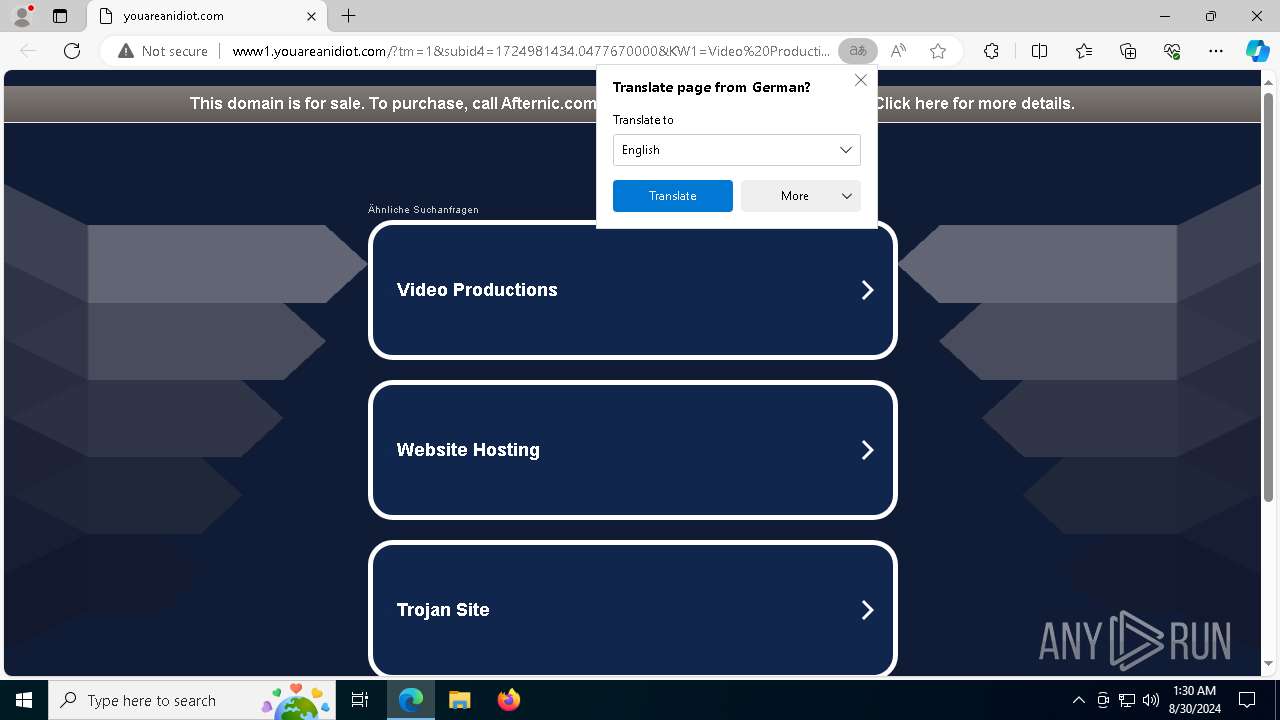Click the taskbar search box
The width and height of the screenshot is (1280, 720).
192,700
